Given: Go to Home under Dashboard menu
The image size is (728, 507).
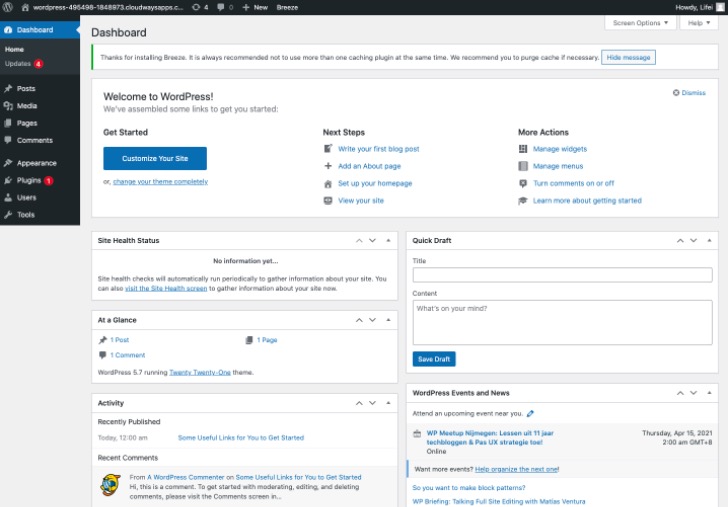Looking at the screenshot, I should (x=14, y=49).
